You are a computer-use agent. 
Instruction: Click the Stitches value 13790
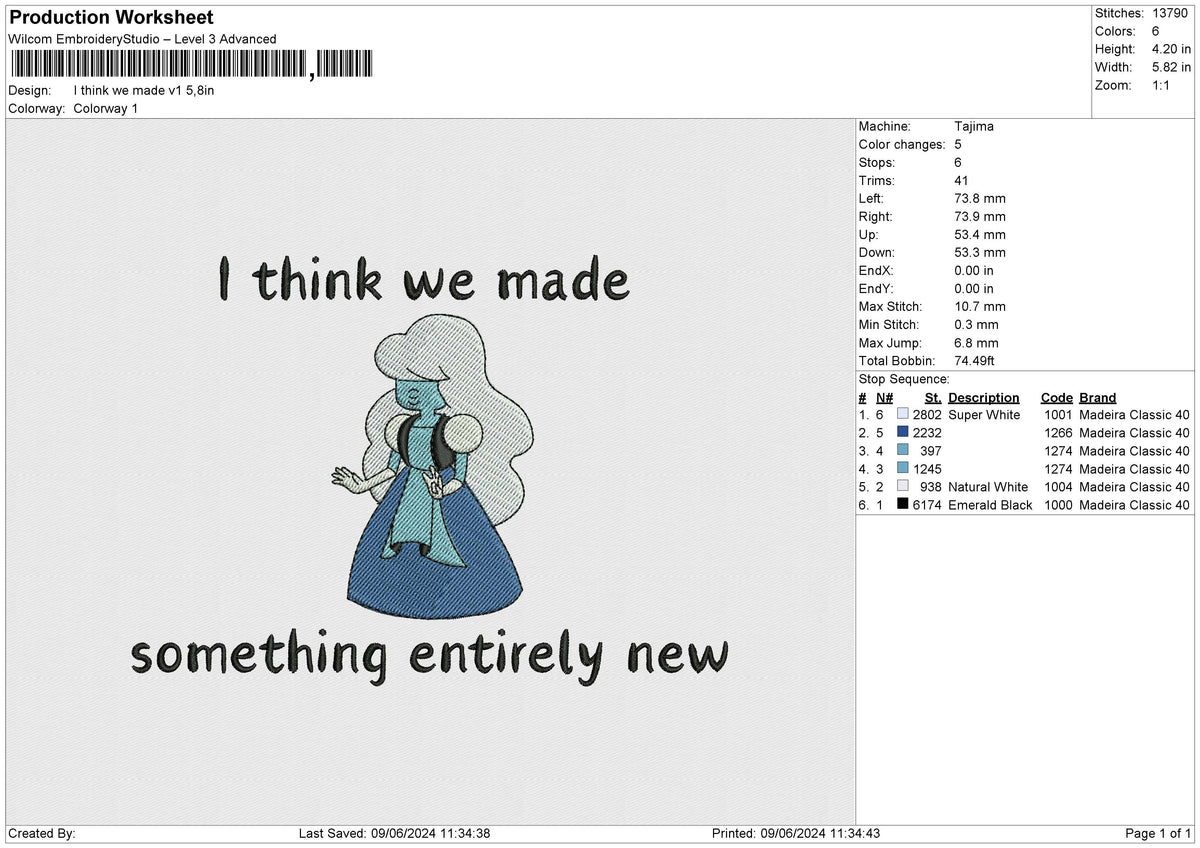(1171, 13)
